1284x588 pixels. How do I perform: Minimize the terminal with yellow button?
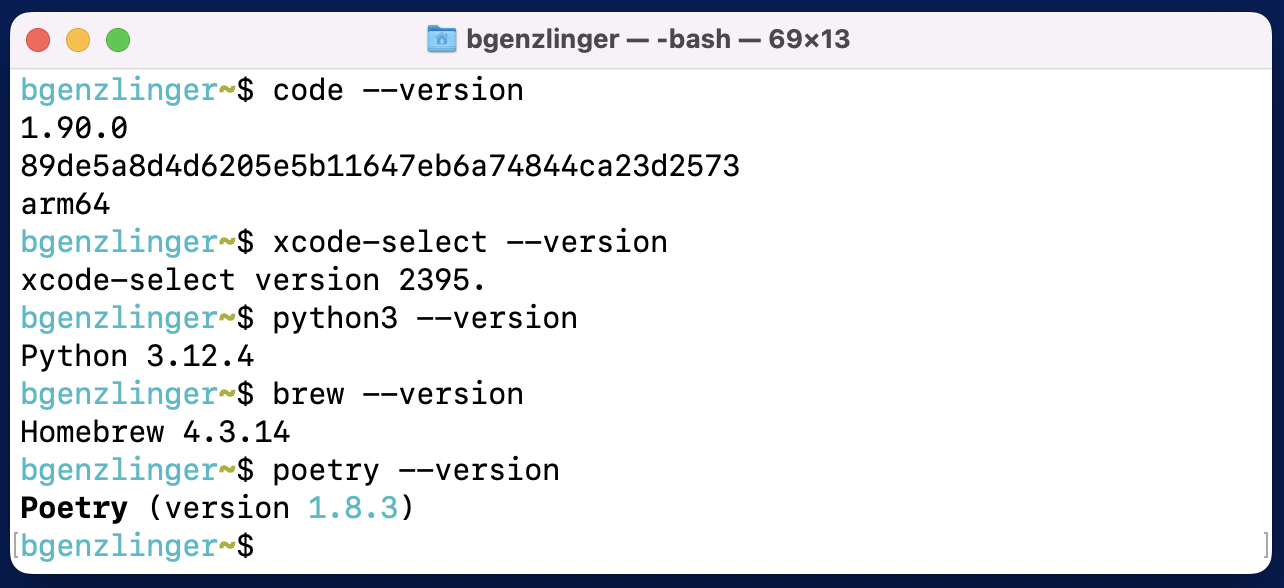coord(77,41)
